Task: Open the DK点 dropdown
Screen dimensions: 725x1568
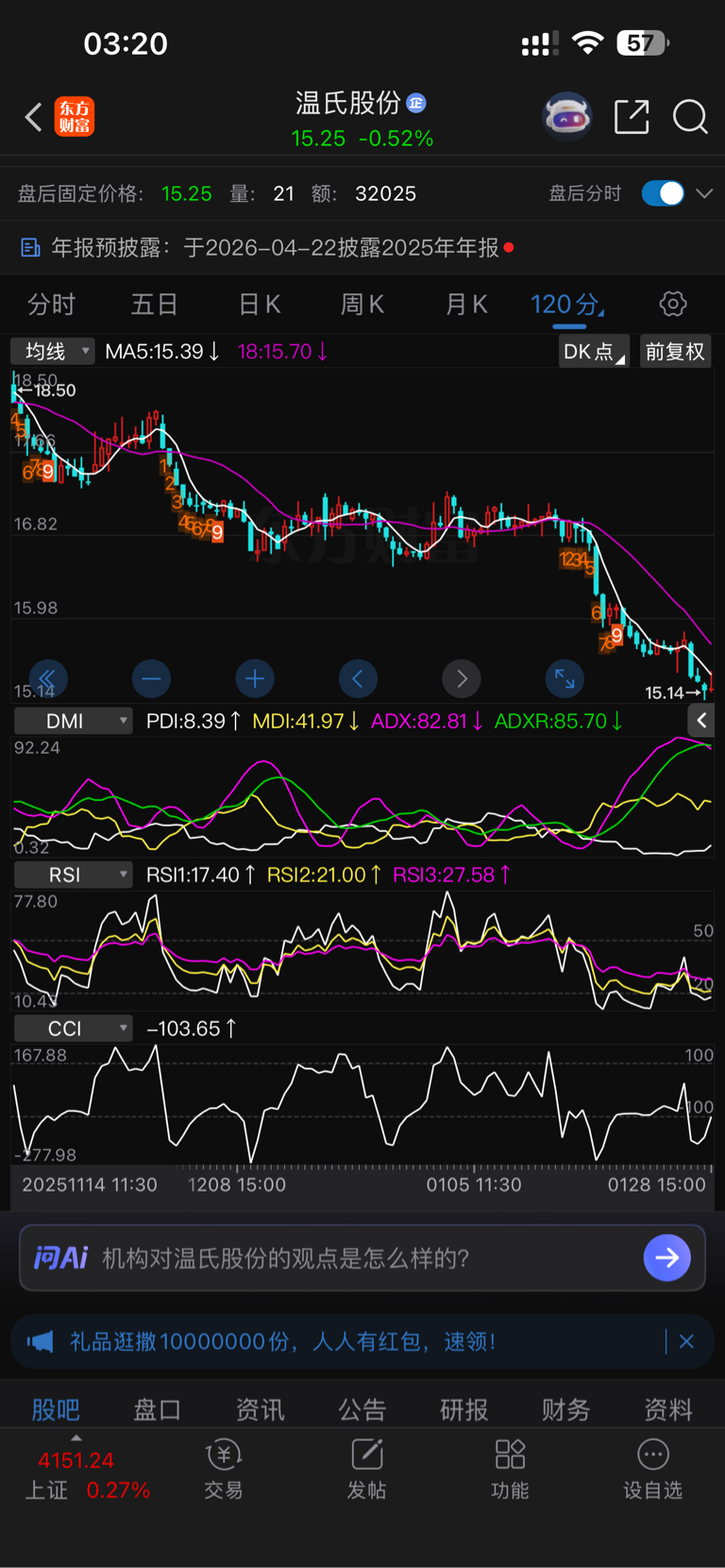Action: [594, 352]
